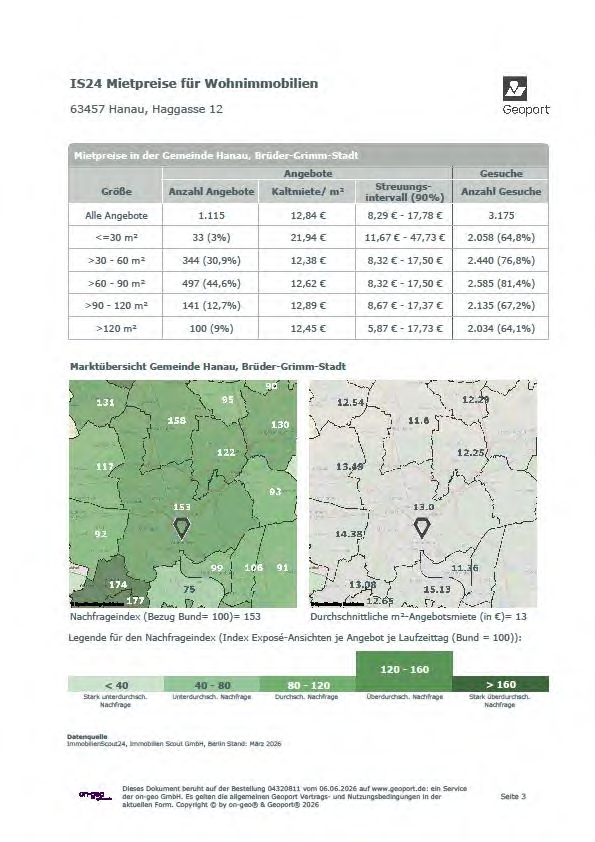Click the 'Alle Angebote' row label

pos(116,215)
